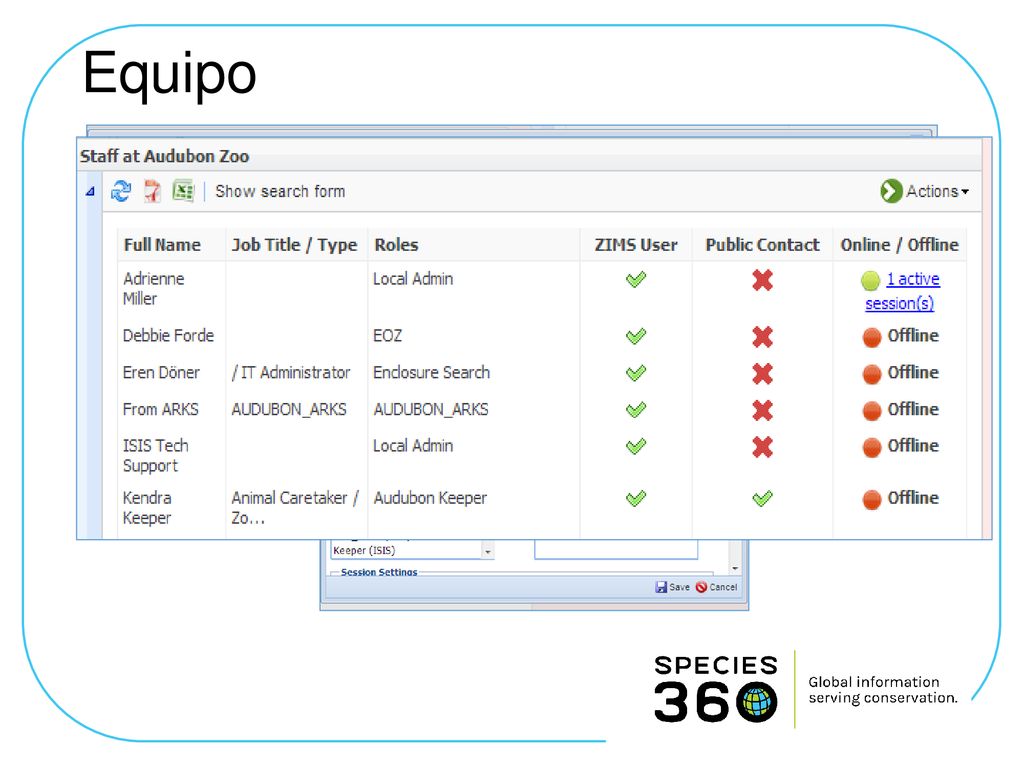Screen dimensions: 1024x768
Task: Click the ZIMS User checkmark for From ARKS
Action: 636,409
